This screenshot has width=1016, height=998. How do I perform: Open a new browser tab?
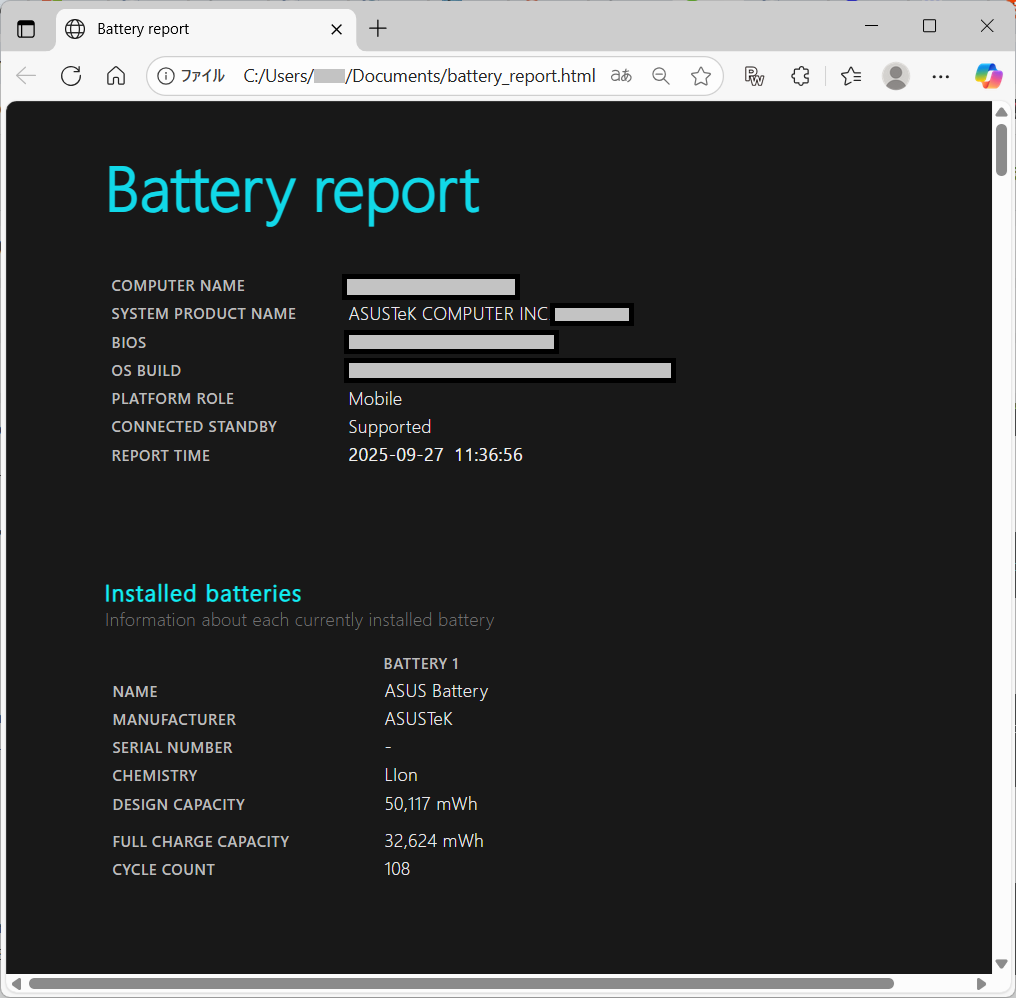[x=377, y=29]
